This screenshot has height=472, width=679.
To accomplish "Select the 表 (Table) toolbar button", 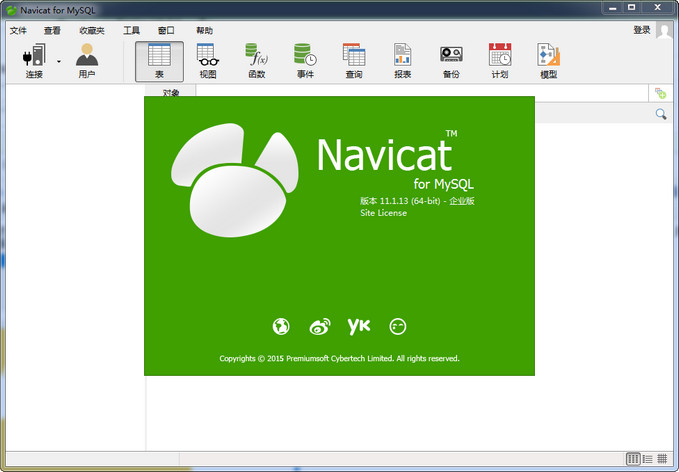I will tap(159, 60).
